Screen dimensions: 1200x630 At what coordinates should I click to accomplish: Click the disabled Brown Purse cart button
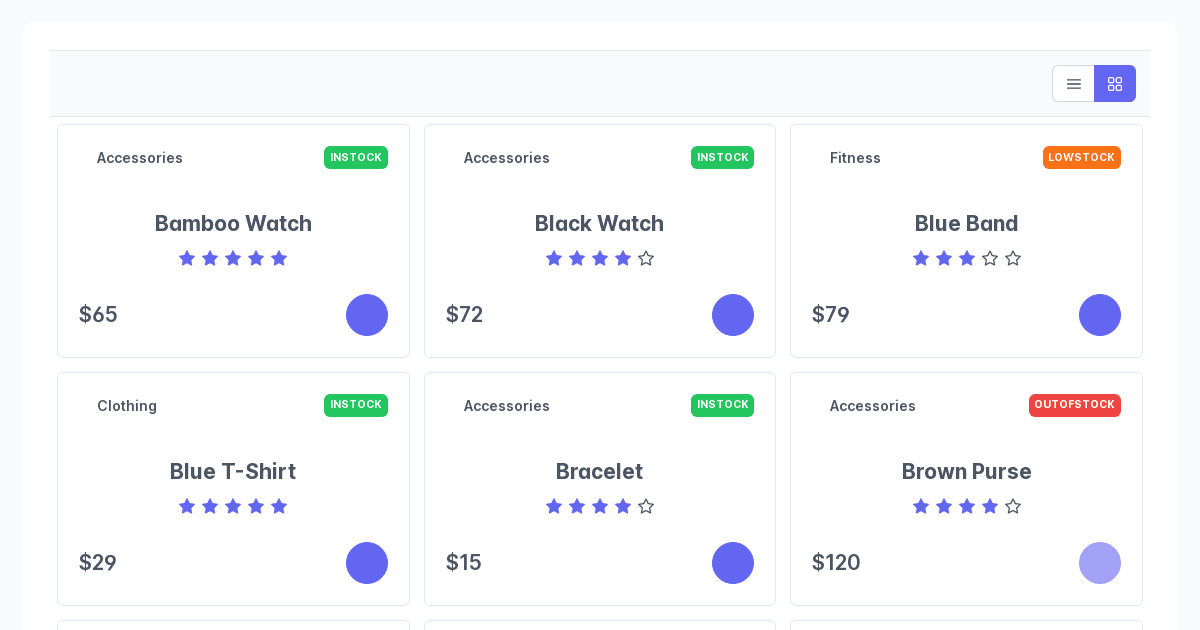[x=1100, y=563]
